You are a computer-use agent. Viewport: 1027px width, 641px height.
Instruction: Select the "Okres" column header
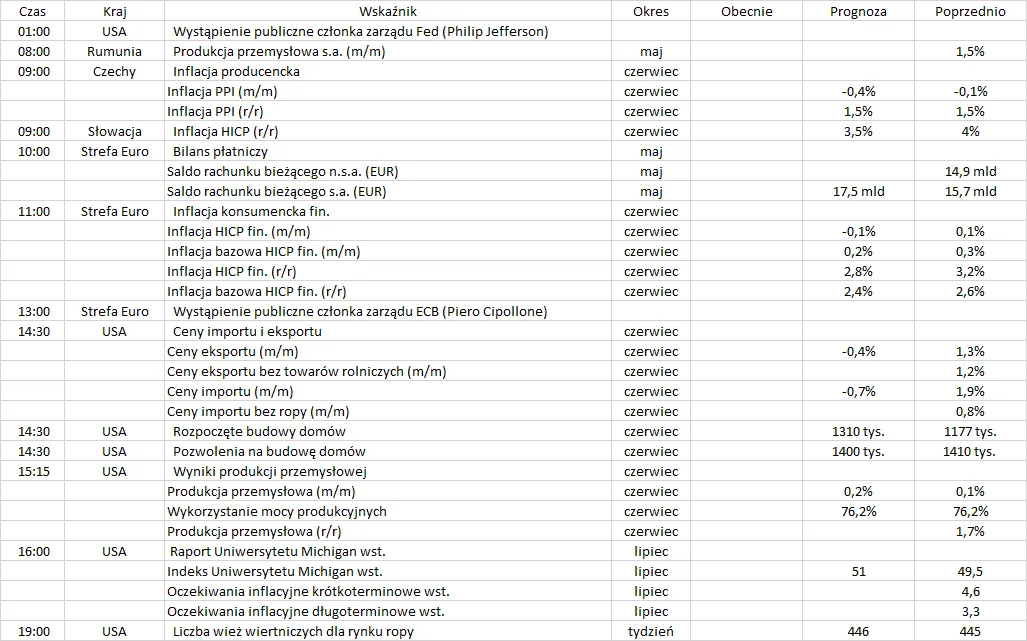pyautogui.click(x=651, y=11)
